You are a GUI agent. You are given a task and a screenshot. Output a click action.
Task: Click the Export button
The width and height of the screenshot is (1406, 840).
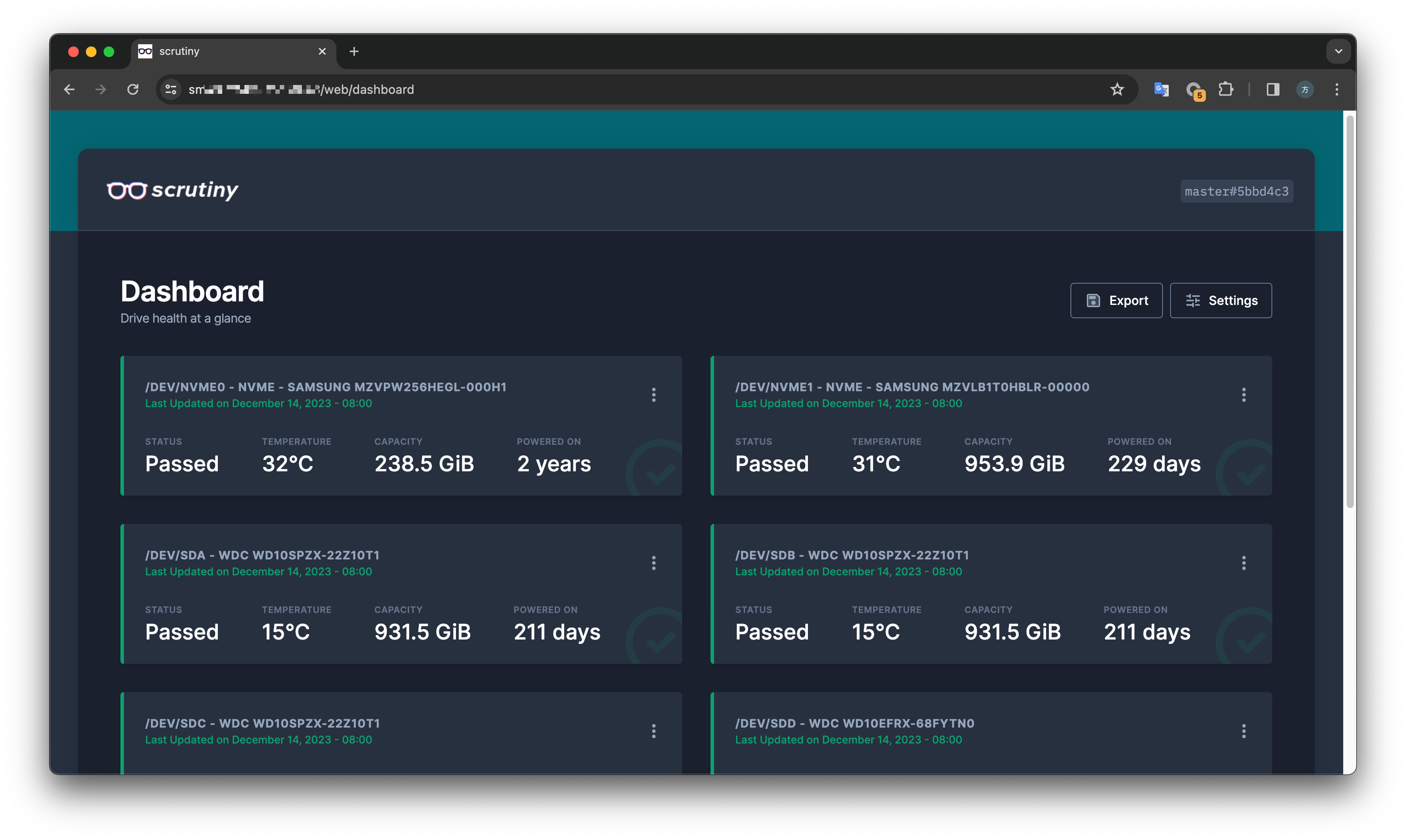tap(1116, 301)
